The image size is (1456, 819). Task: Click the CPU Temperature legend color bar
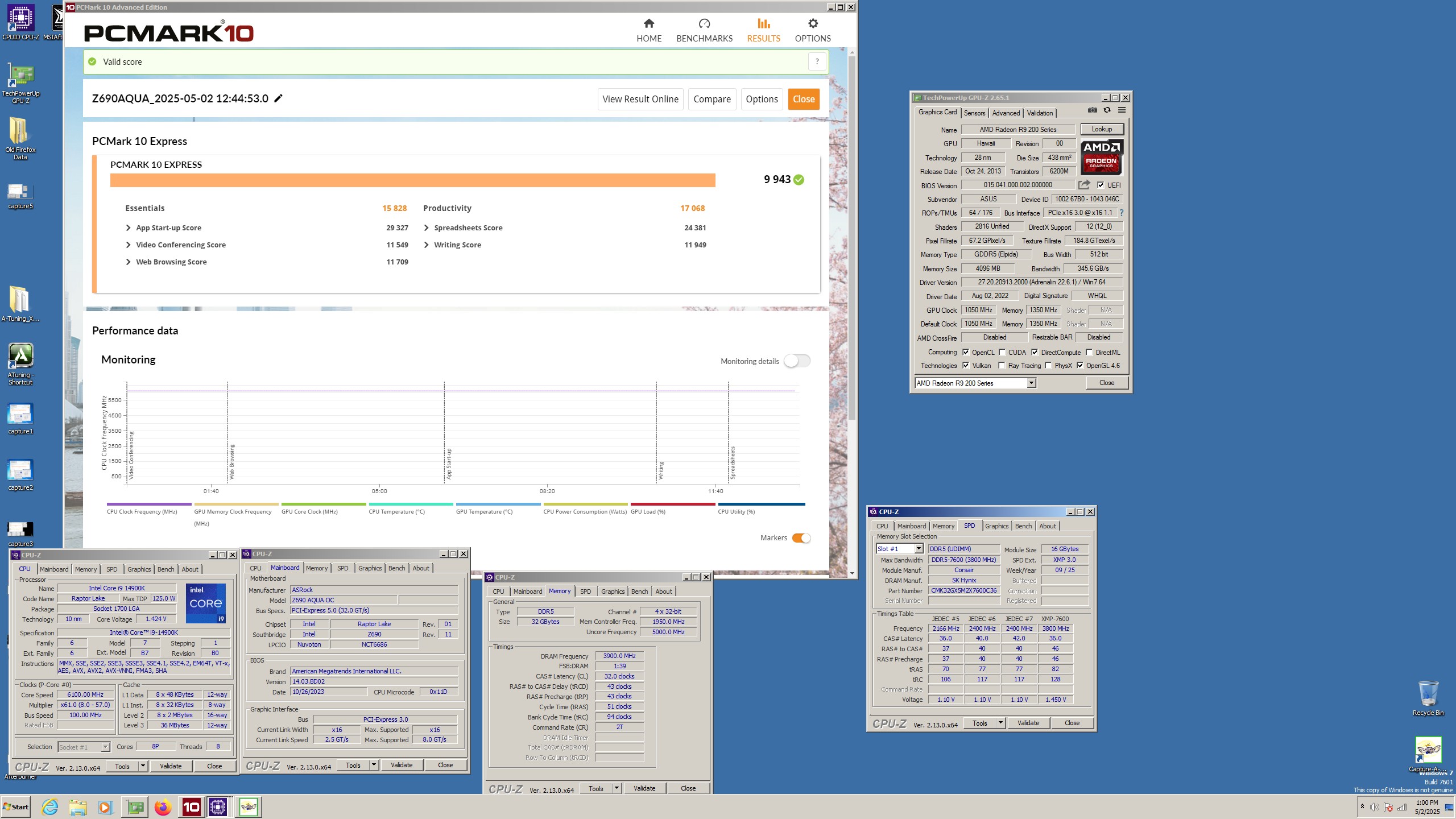point(411,504)
